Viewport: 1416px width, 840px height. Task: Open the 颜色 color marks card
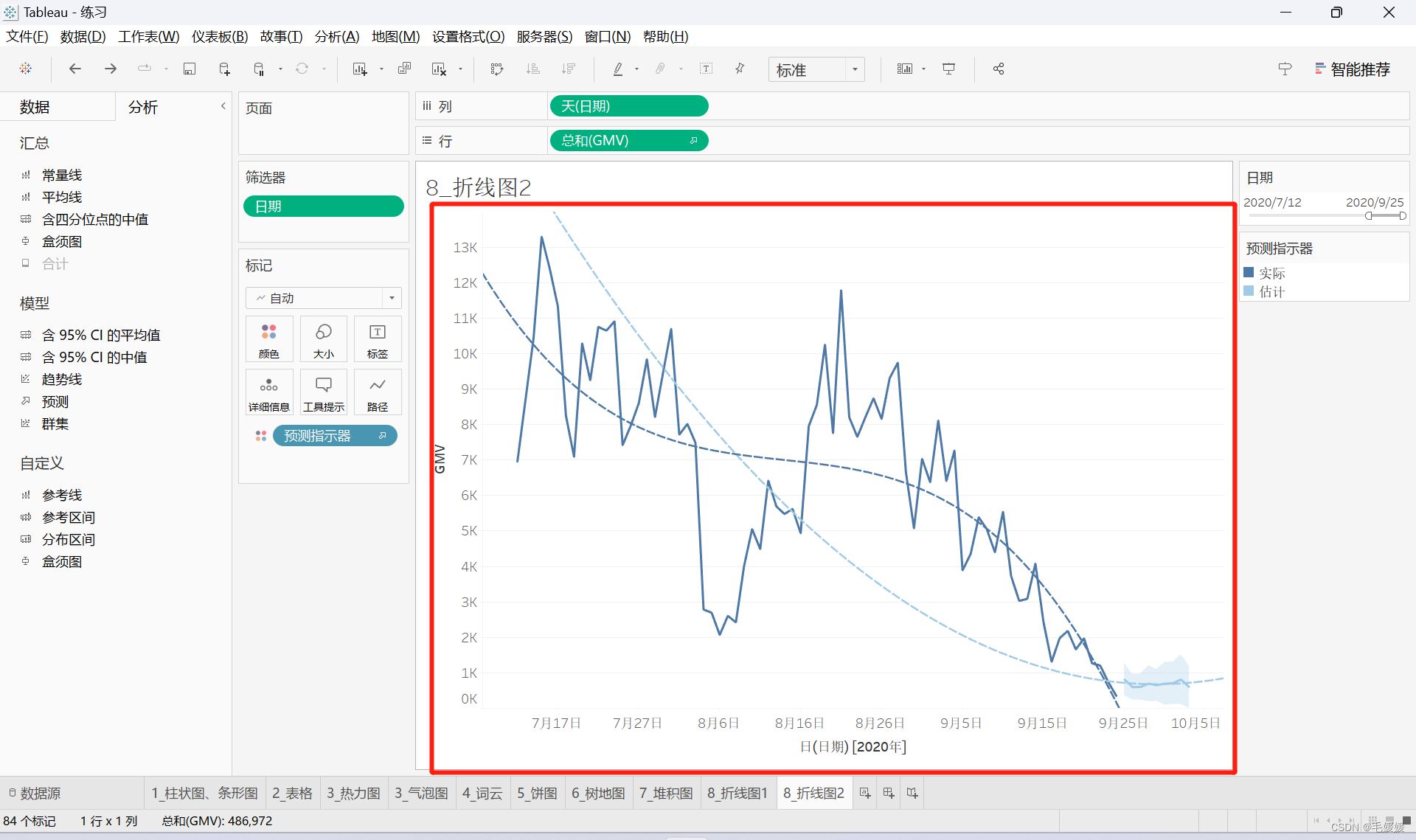pos(269,339)
